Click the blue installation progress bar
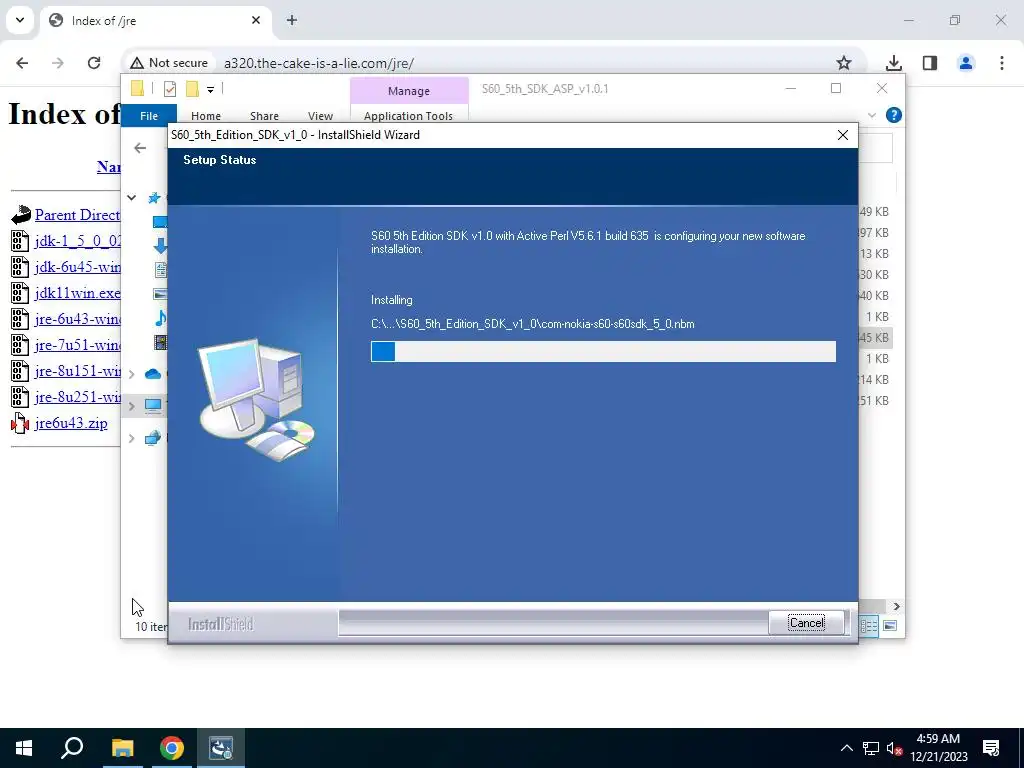The width and height of the screenshot is (1024, 768). pyautogui.click(x=603, y=351)
